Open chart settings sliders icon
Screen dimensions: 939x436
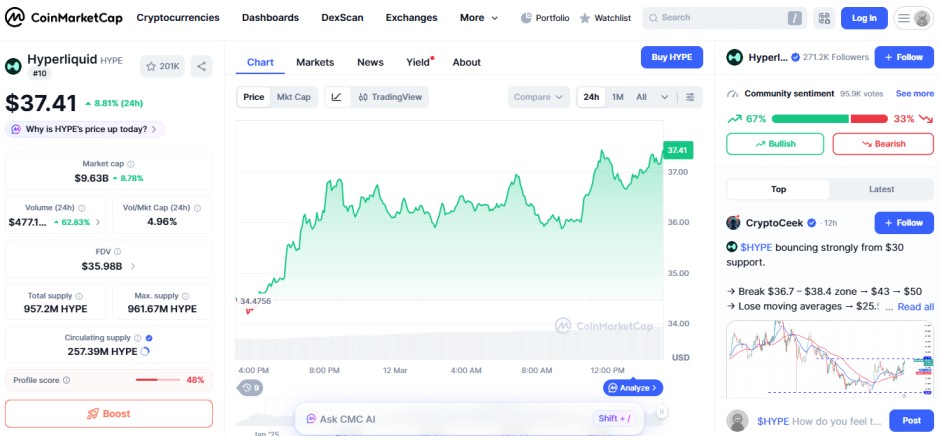click(690, 97)
